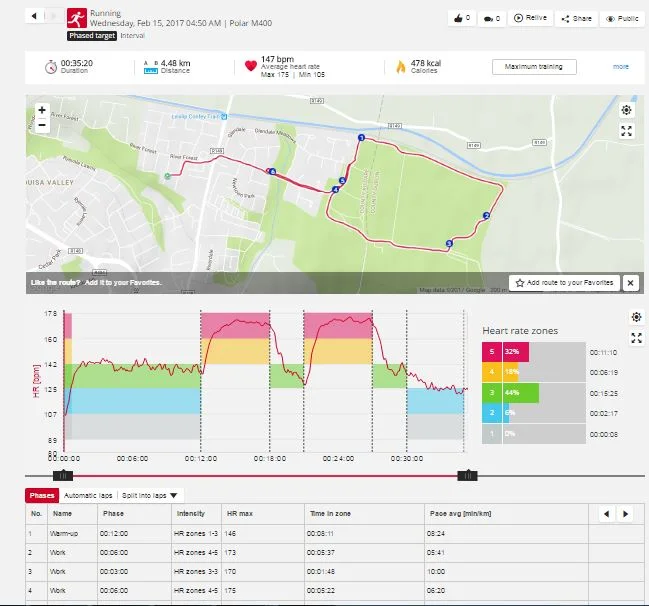The image size is (649, 606).
Task: Expand the map to fullscreen
Action: 626,131
